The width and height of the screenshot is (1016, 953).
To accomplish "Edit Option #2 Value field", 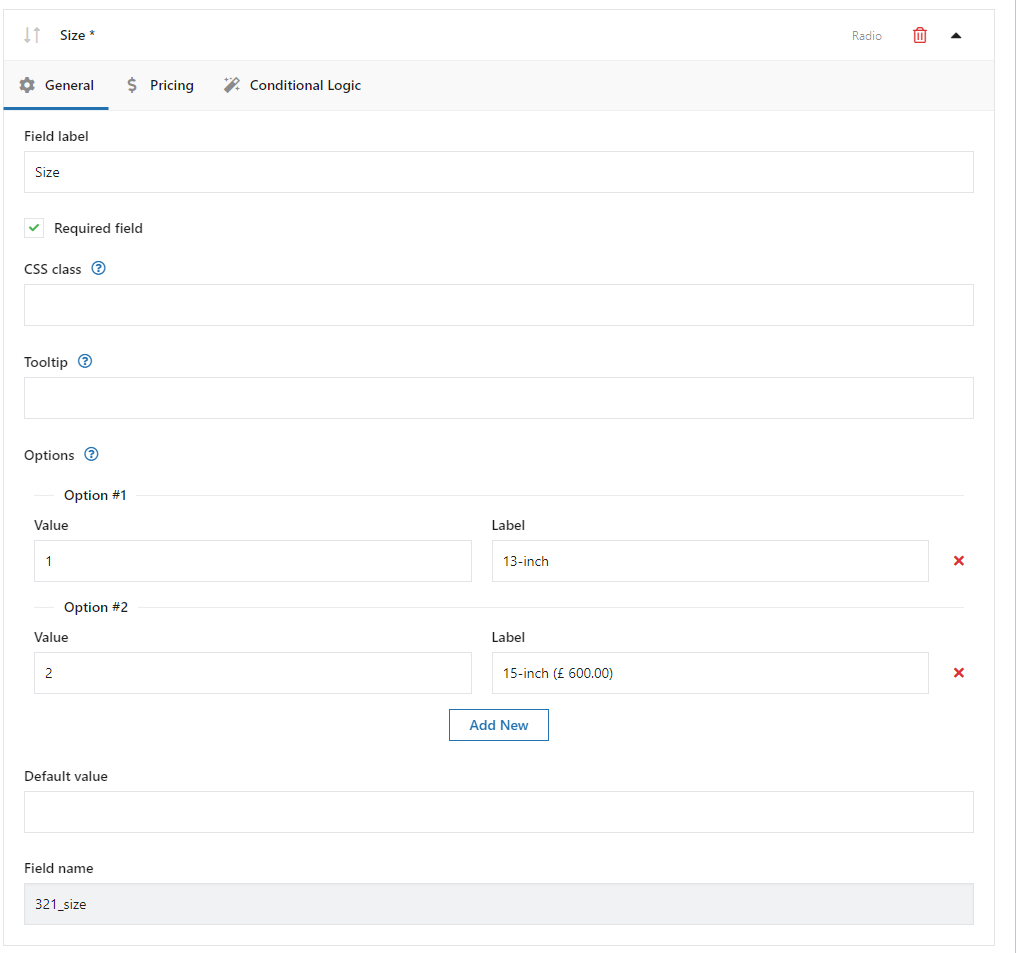I will click(253, 673).
